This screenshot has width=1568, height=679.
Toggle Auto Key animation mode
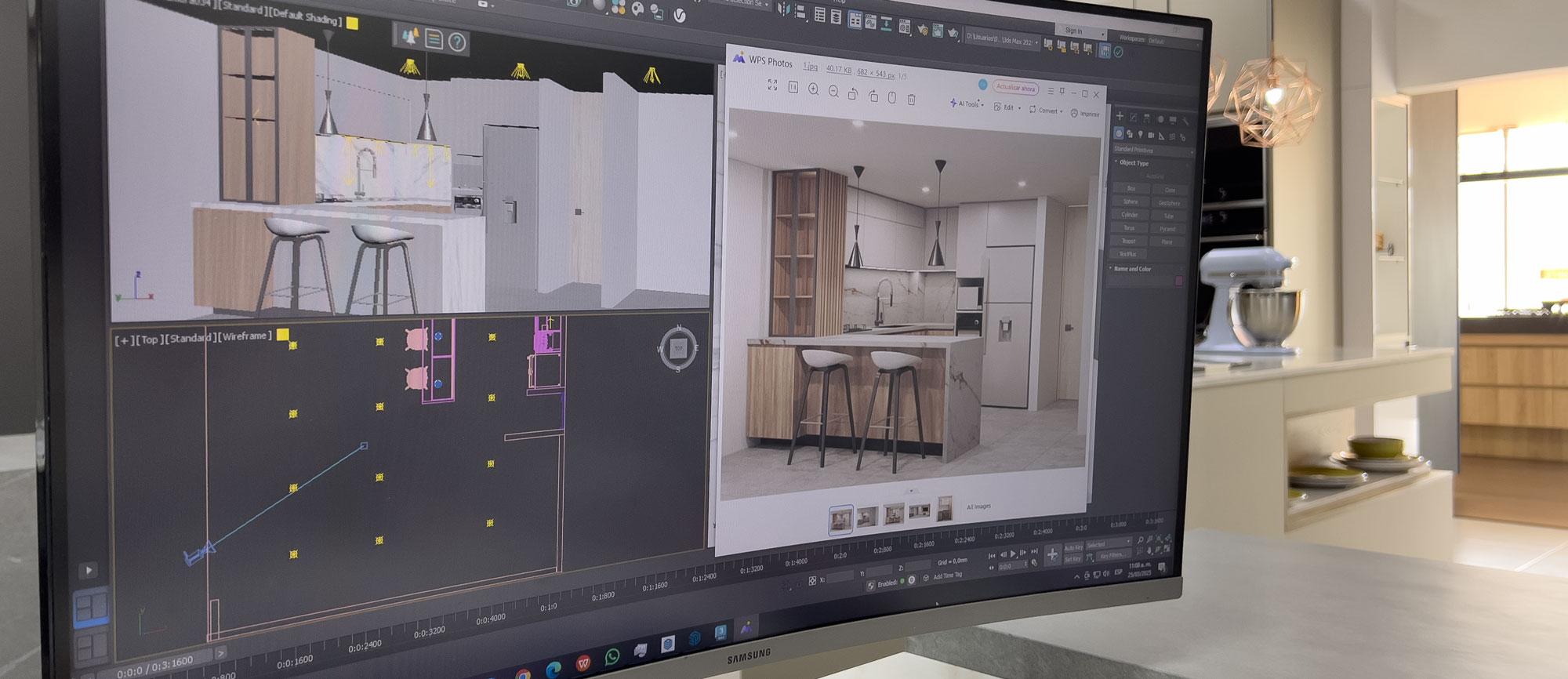pyautogui.click(x=1073, y=547)
